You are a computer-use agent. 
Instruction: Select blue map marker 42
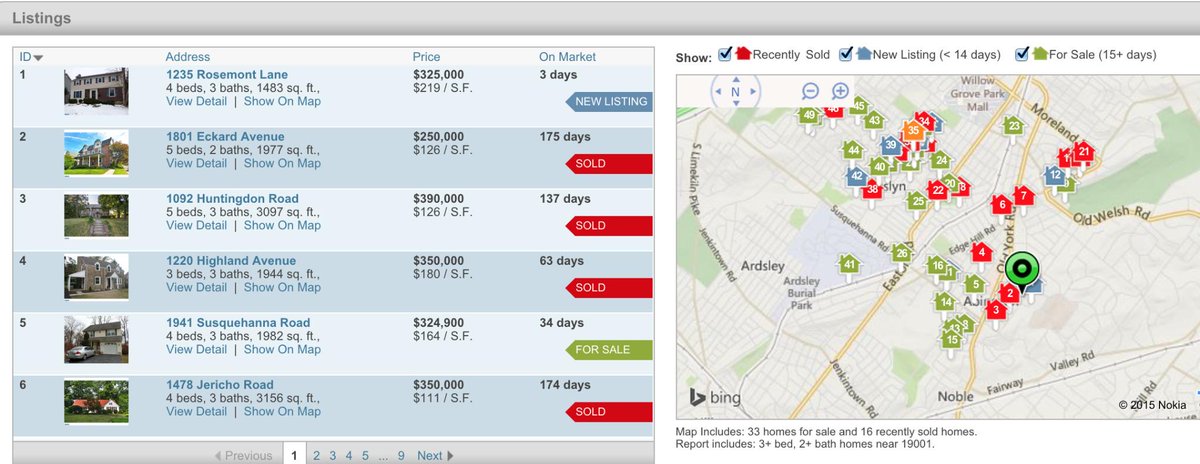coord(857,176)
